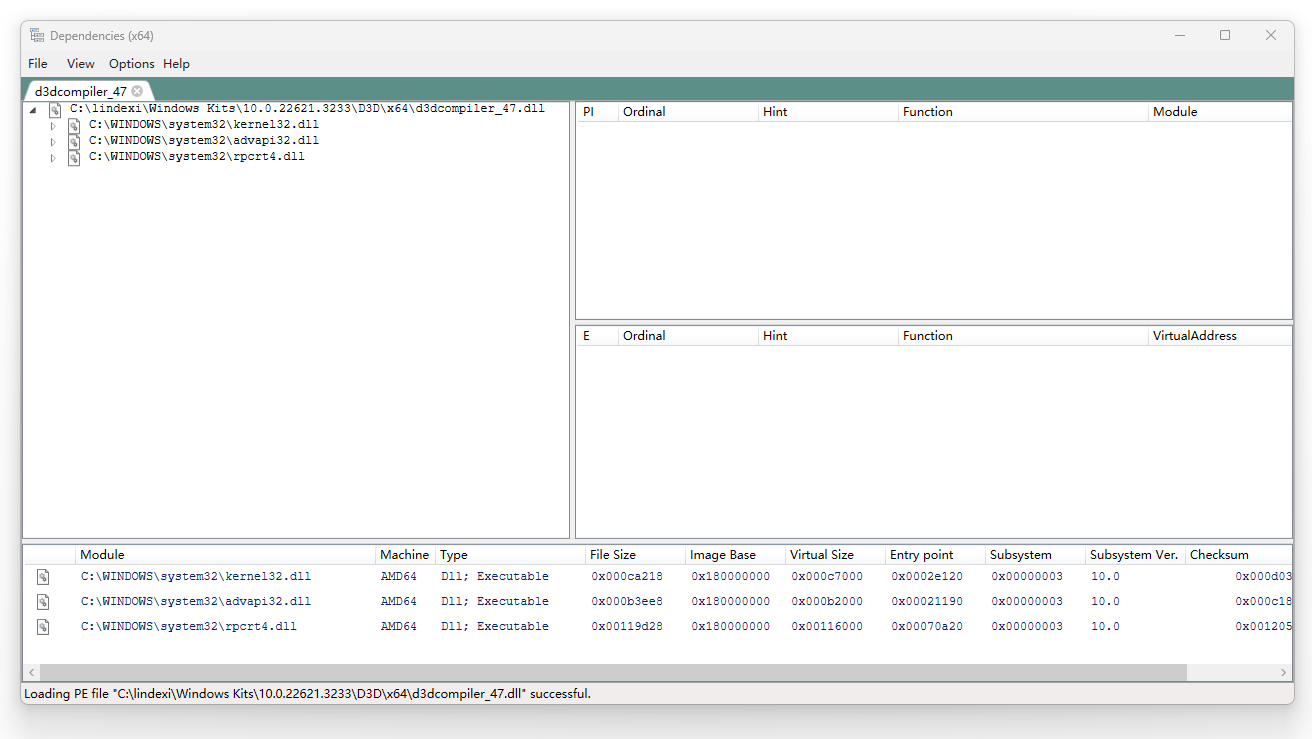The image size is (1312, 739).
Task: Expand the rpcrt4.dll tree node
Action: click(54, 158)
